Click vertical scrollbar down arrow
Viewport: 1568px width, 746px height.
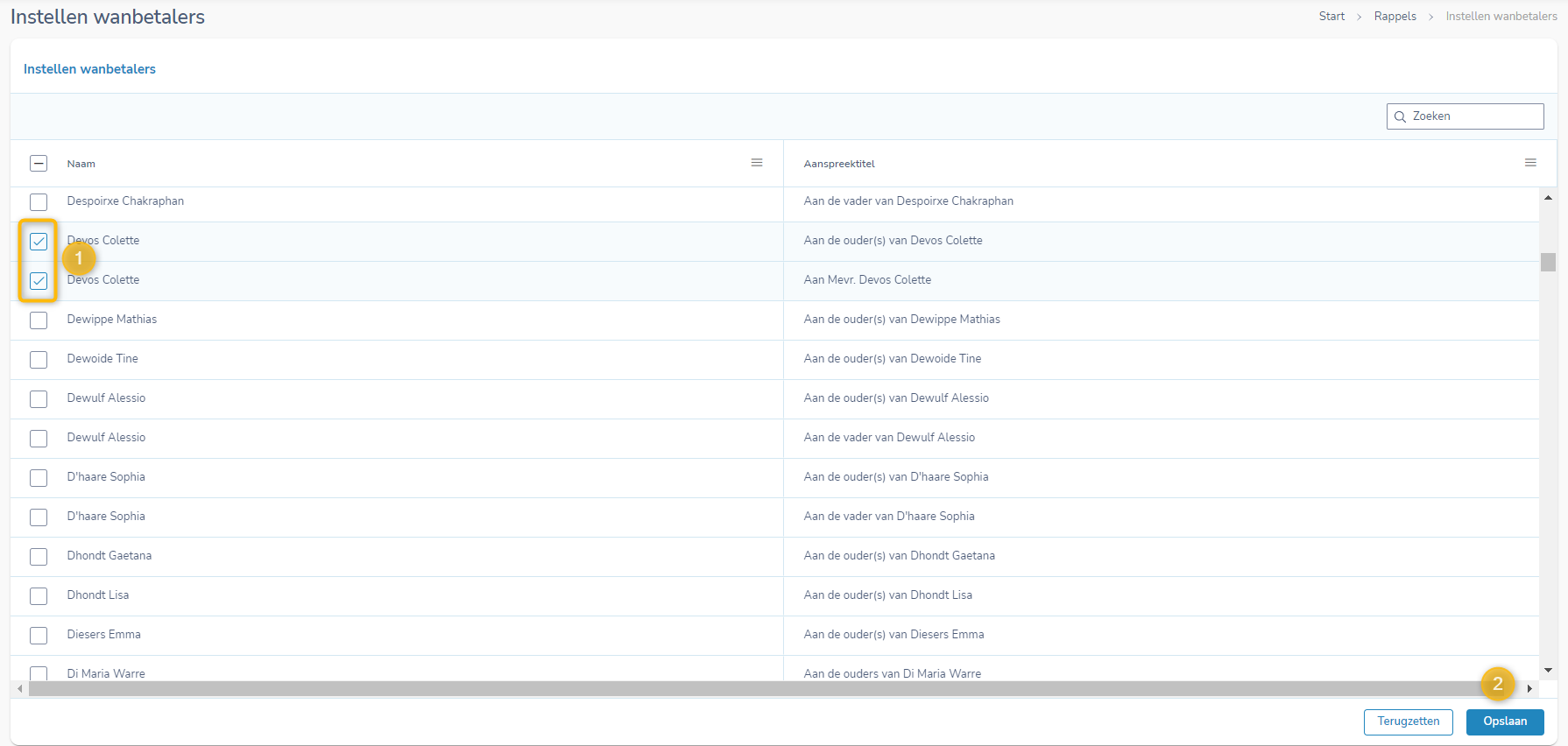pos(1548,670)
